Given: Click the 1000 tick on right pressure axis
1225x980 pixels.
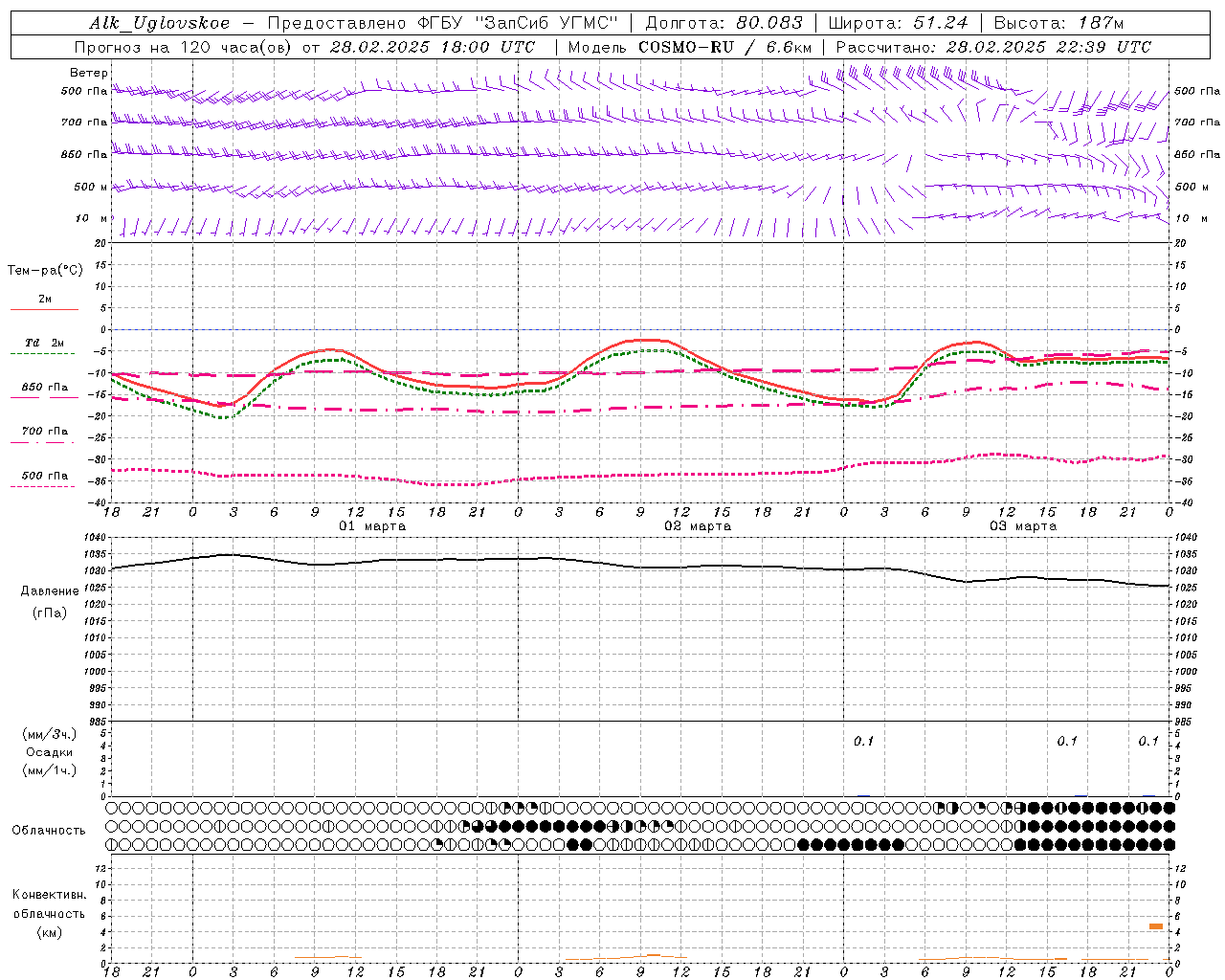Looking at the screenshot, I should 1186,672.
